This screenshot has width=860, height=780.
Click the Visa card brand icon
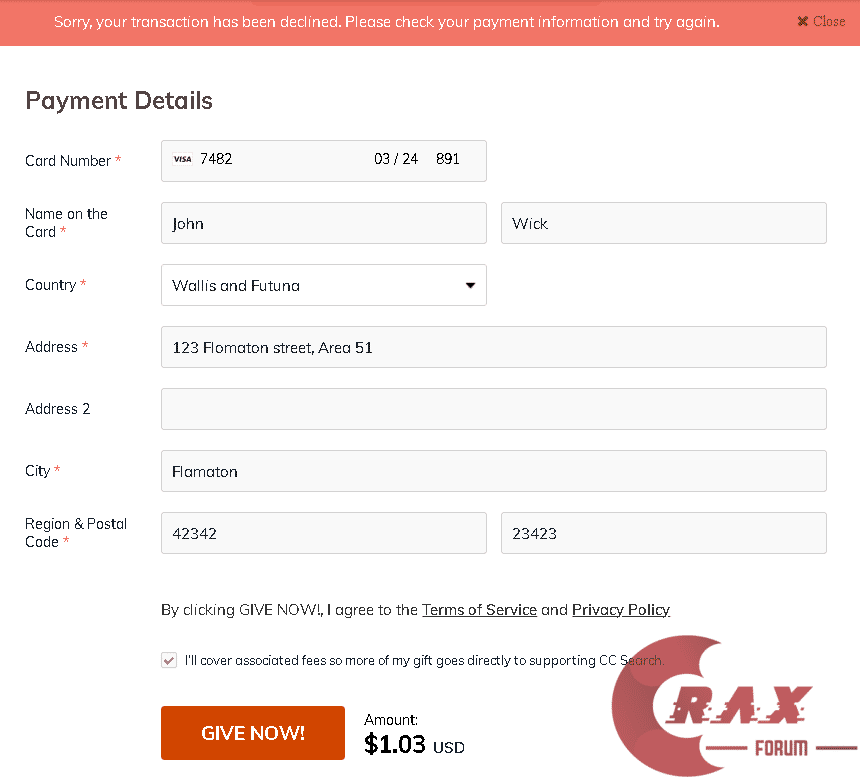tap(183, 159)
